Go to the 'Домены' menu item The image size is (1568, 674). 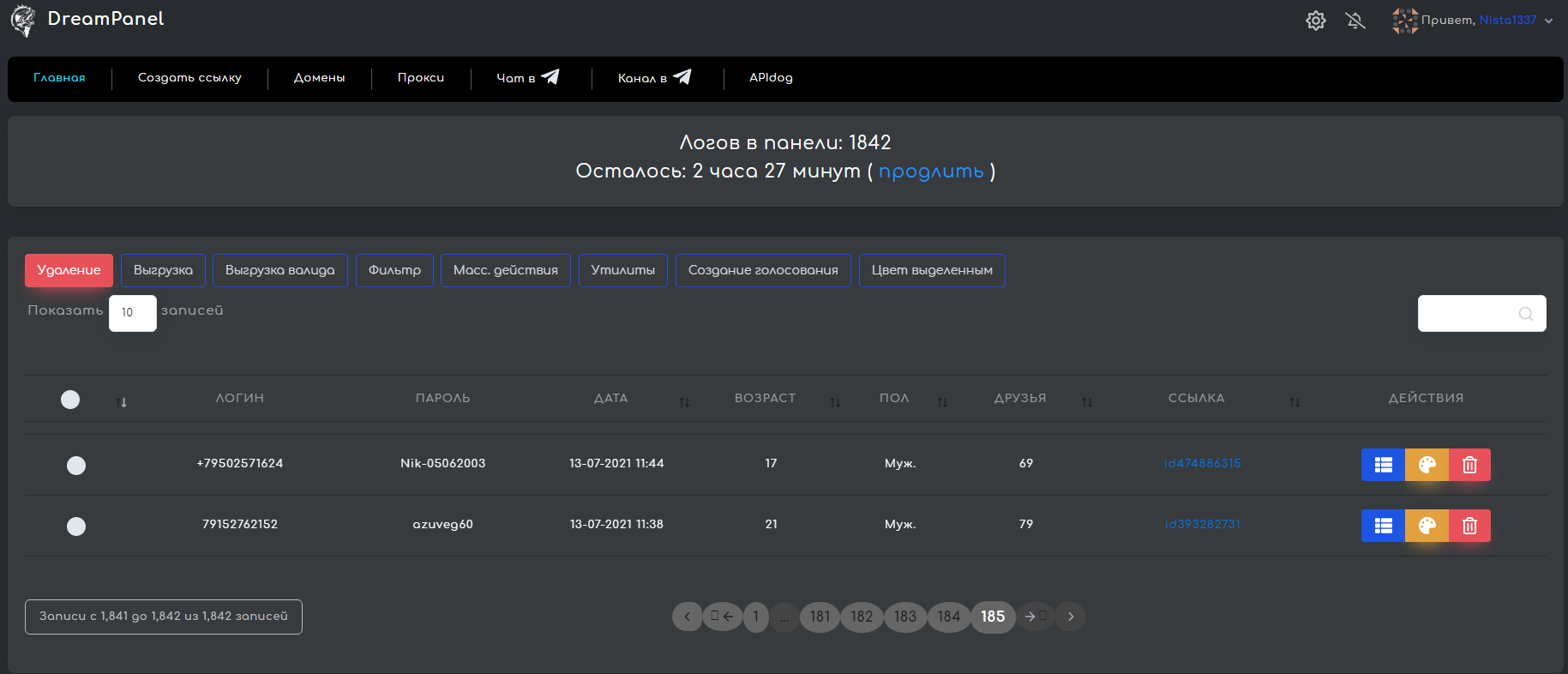(319, 78)
